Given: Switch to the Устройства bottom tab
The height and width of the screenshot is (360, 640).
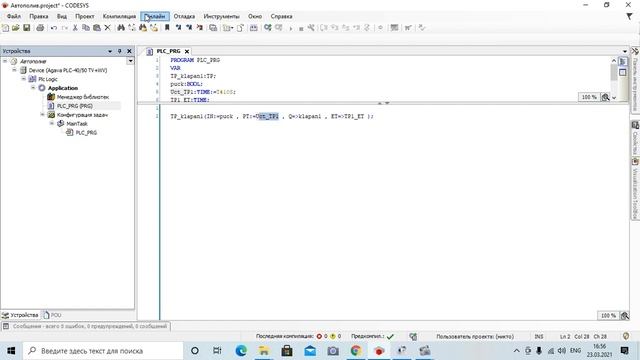Looking at the screenshot, I should point(20,315).
